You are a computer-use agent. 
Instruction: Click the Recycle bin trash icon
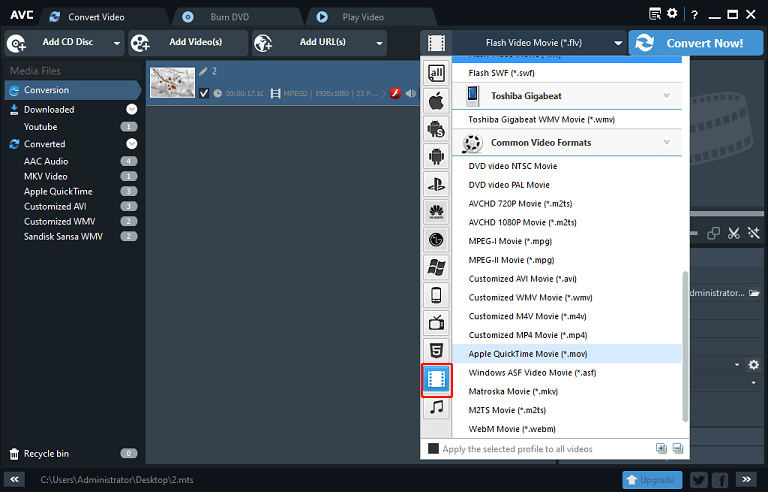click(x=14, y=454)
